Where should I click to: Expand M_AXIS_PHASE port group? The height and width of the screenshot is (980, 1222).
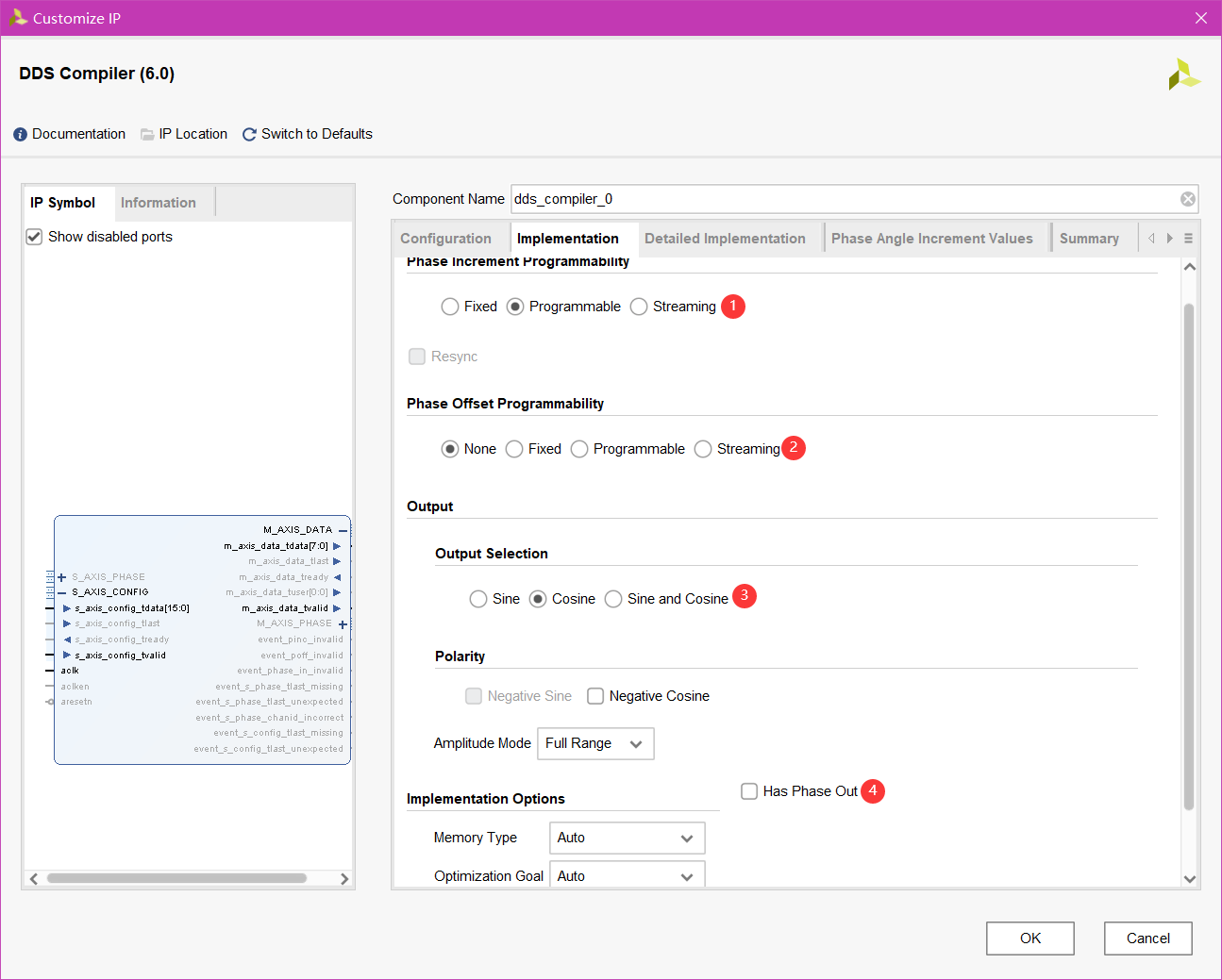343,624
